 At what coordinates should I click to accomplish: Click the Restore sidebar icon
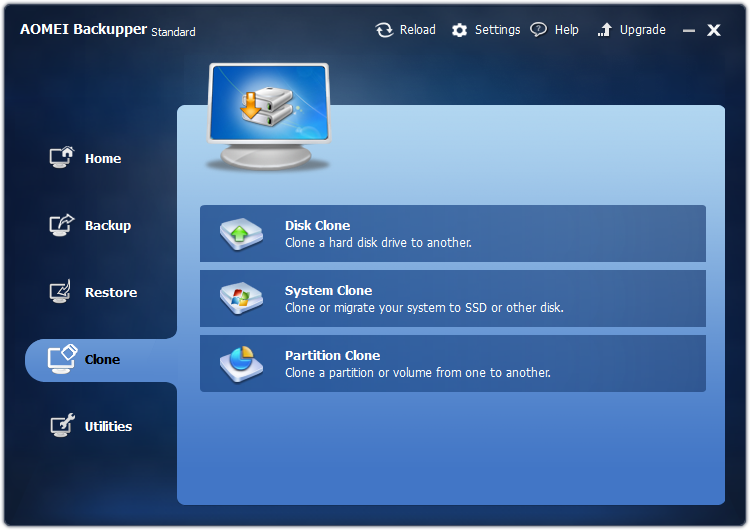point(61,291)
